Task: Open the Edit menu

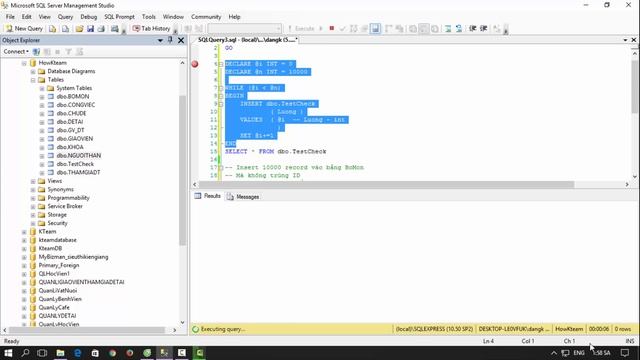Action: click(27, 17)
